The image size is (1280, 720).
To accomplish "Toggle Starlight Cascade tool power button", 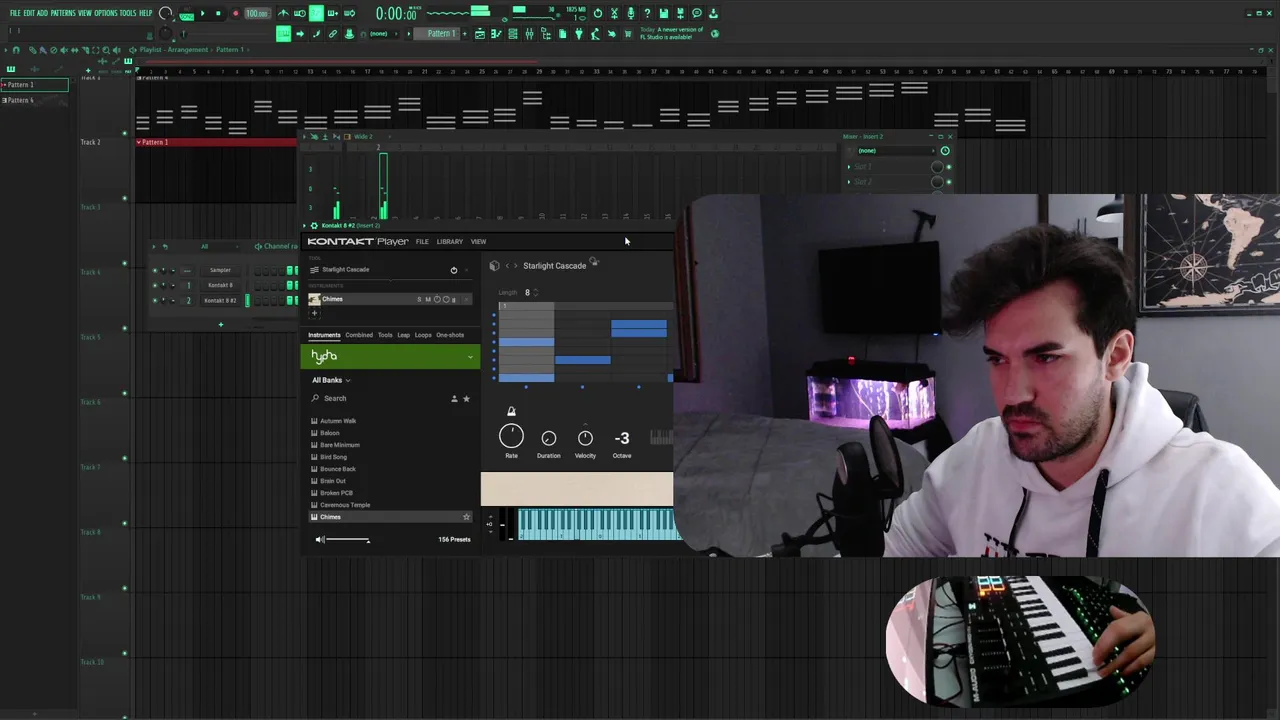I will tap(454, 270).
